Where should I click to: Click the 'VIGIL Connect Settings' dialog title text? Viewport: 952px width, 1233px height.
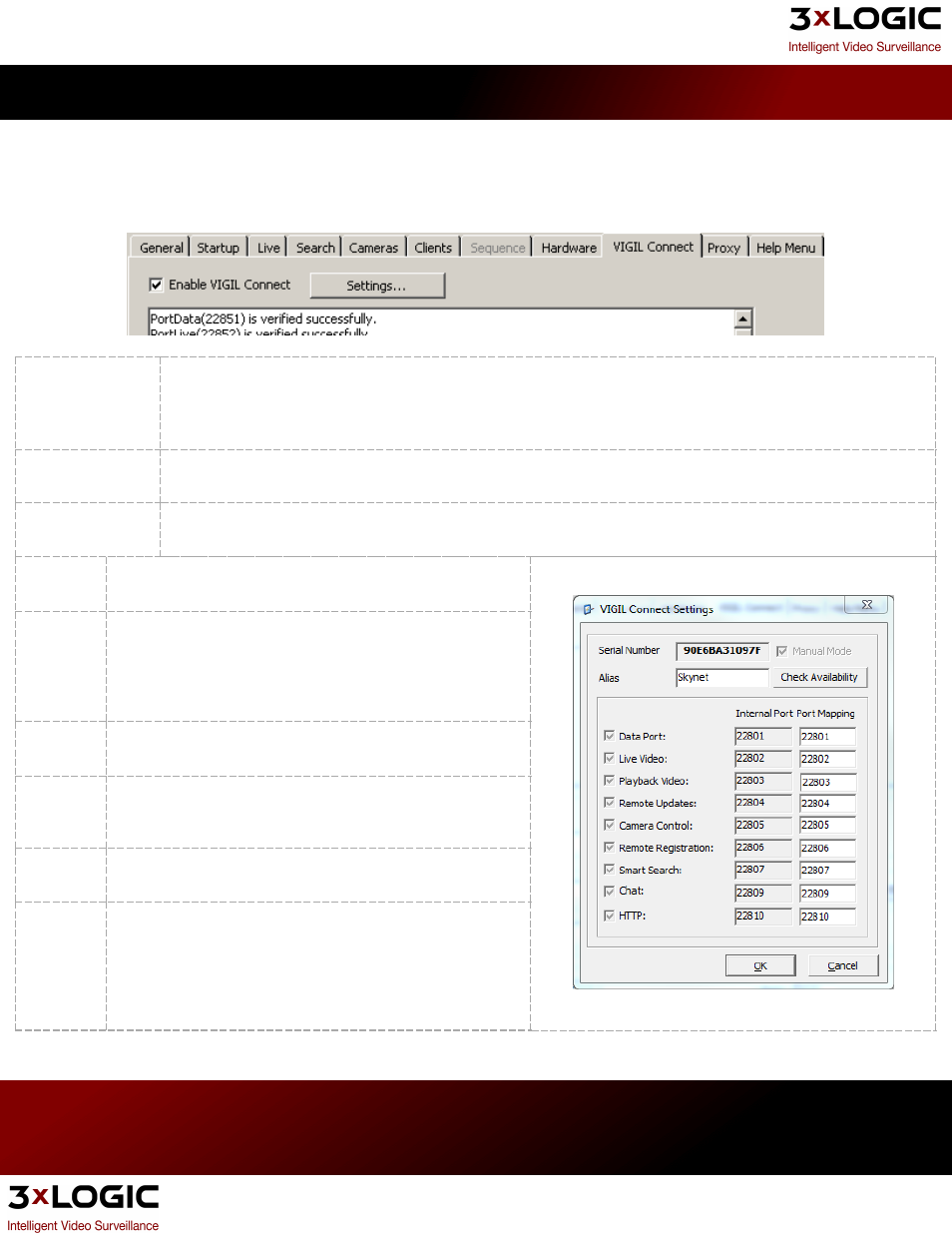click(657, 609)
